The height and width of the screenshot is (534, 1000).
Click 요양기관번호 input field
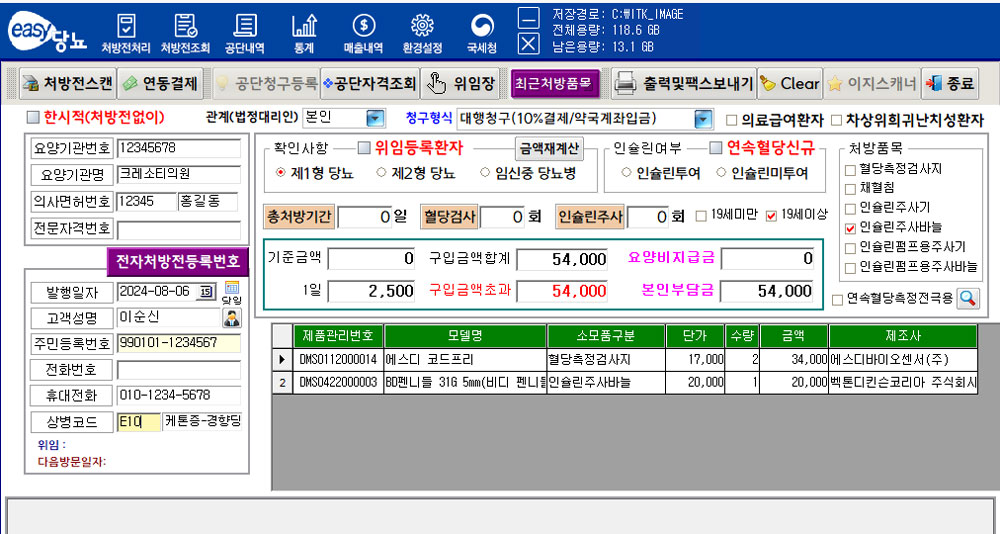click(x=179, y=148)
